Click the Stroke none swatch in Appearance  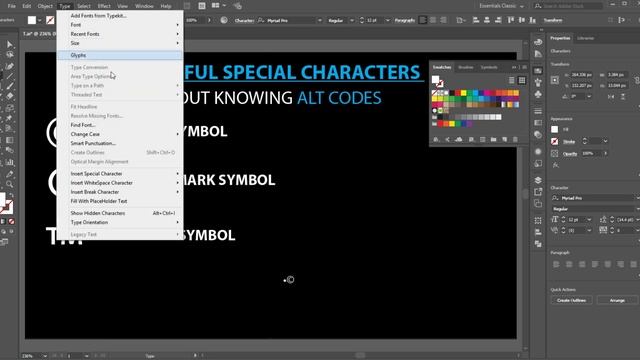(x=554, y=141)
